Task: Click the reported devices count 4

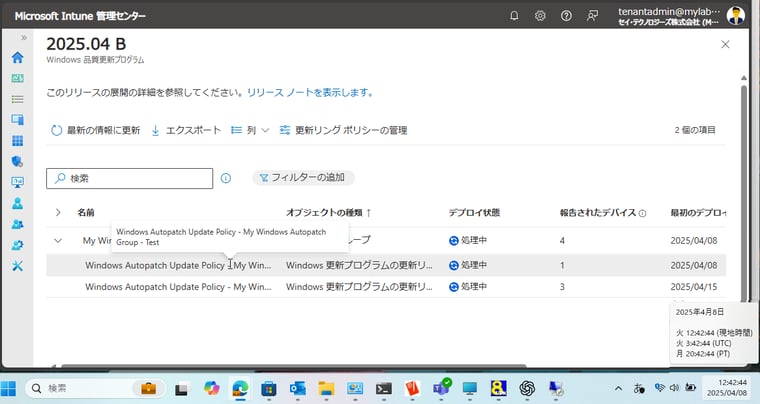Action: coord(562,240)
